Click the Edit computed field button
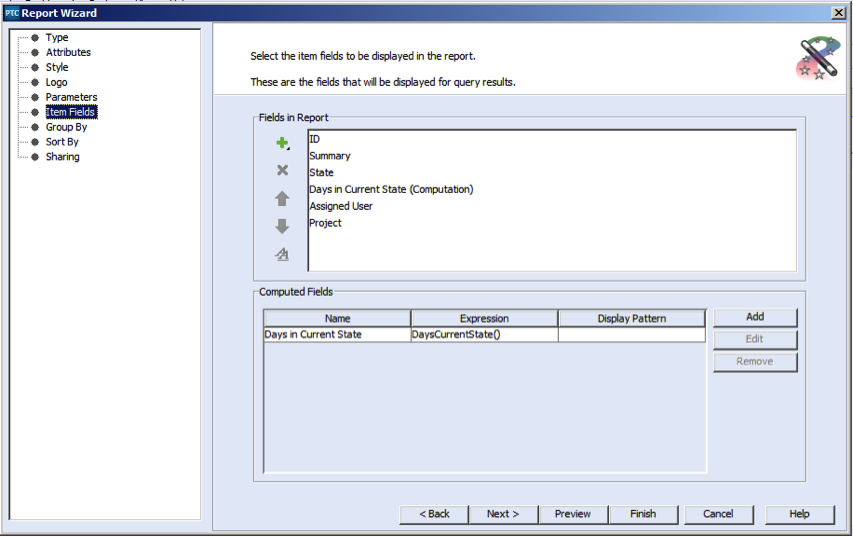Screen dimensions: 853x537 click(755, 340)
